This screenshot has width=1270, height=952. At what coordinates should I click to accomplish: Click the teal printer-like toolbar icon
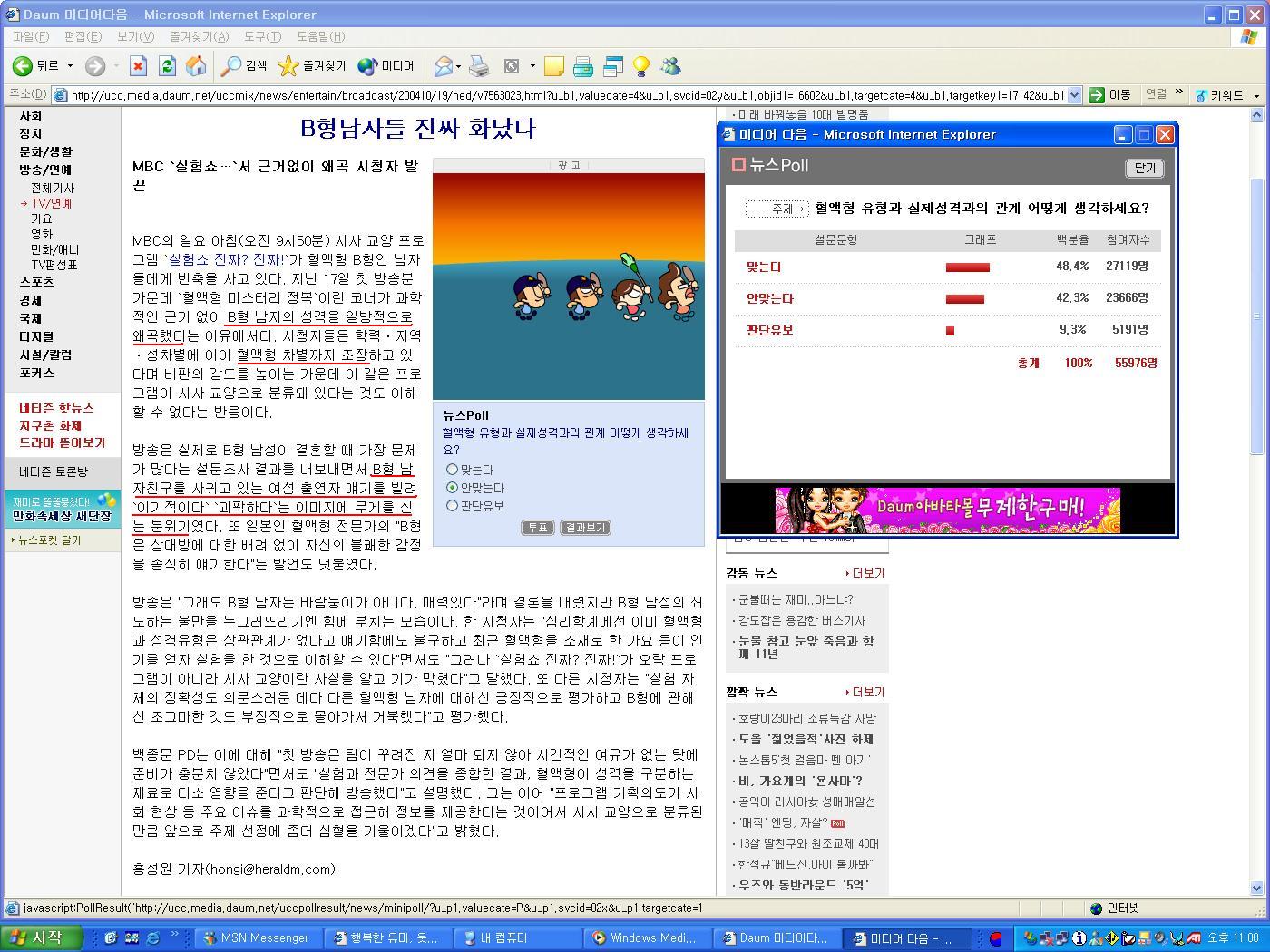point(583,65)
